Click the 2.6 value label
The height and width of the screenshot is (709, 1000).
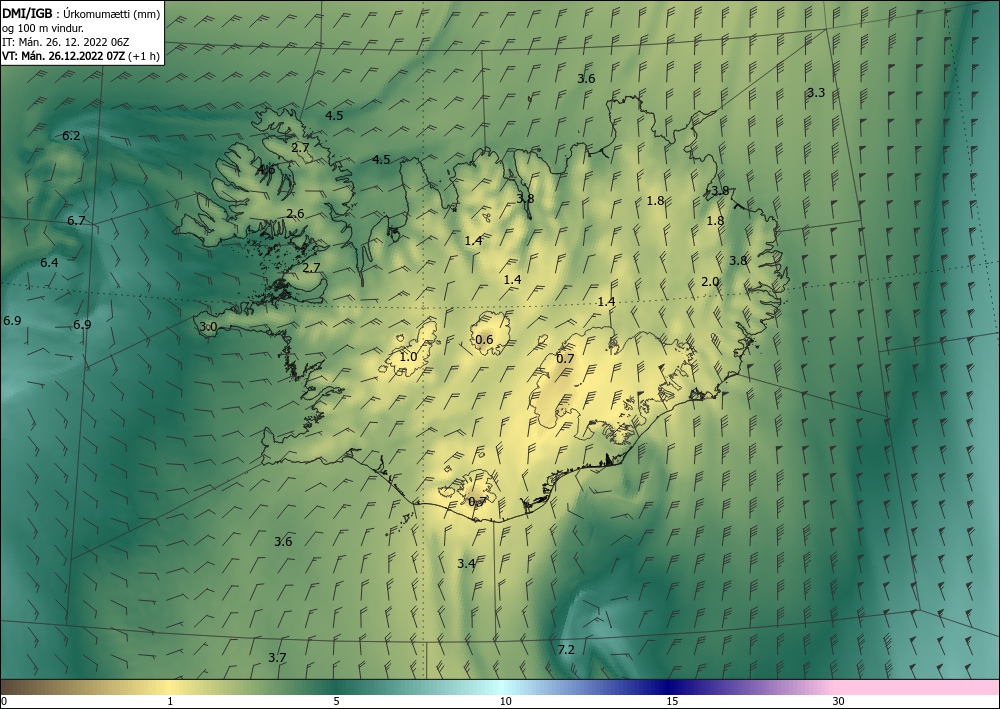click(x=295, y=214)
